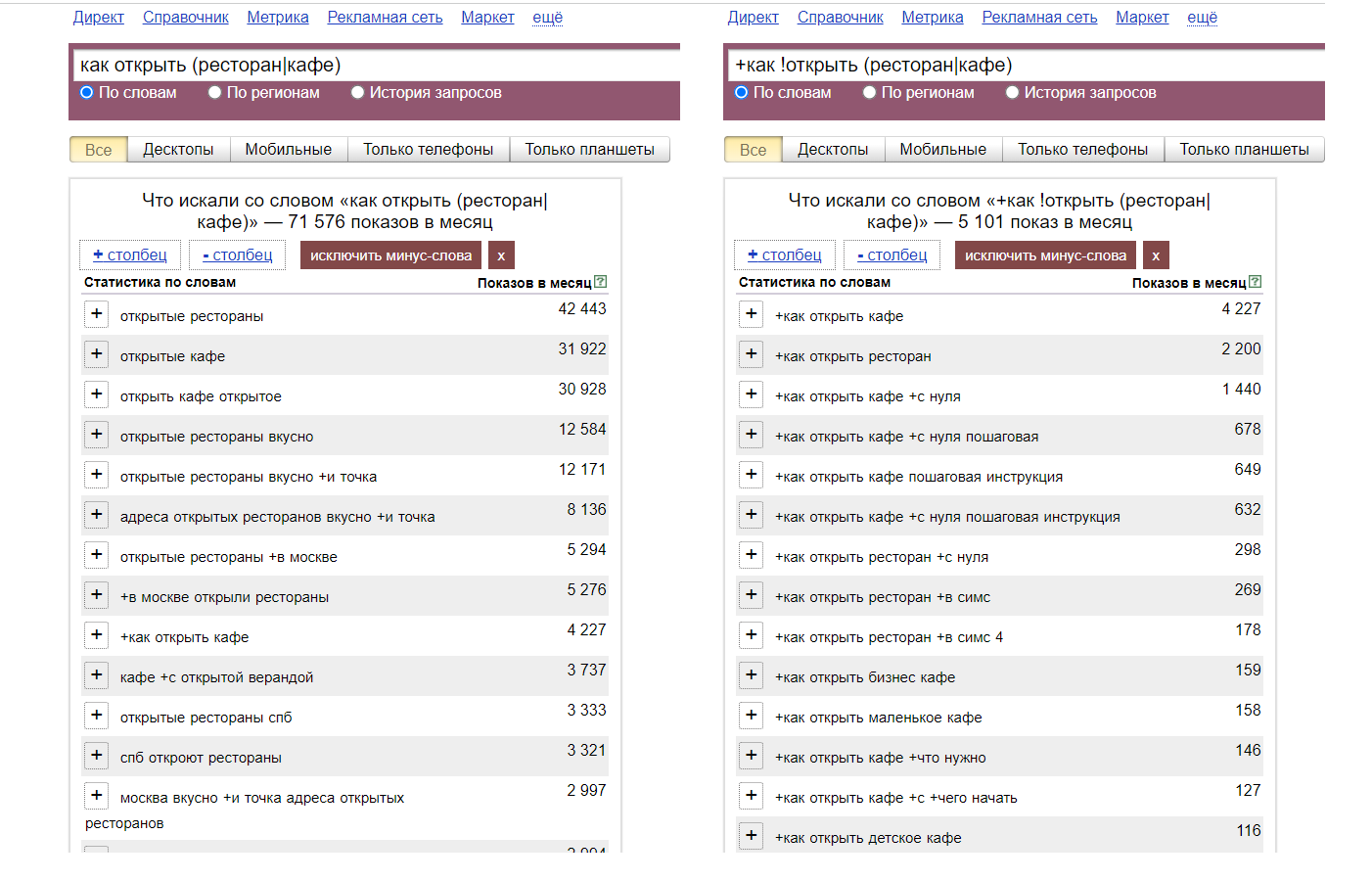Click plus next to 'открытые рестораны +в москве'
Image resolution: width=1372 pixels, height=881 pixels.
point(96,555)
